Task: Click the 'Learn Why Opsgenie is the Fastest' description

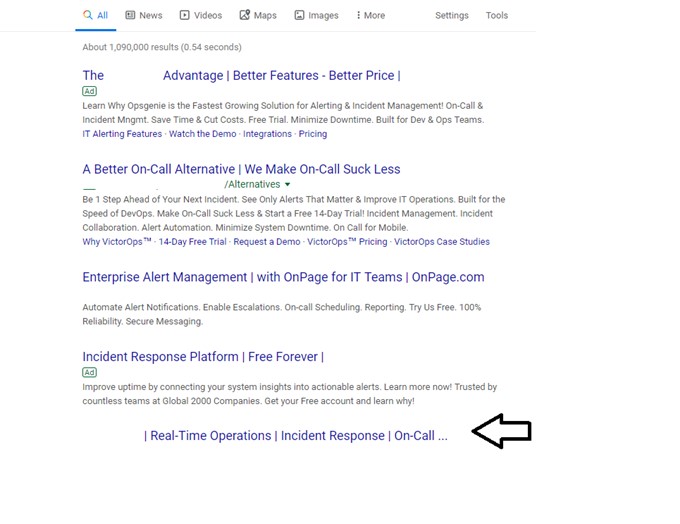Action: [x=283, y=113]
